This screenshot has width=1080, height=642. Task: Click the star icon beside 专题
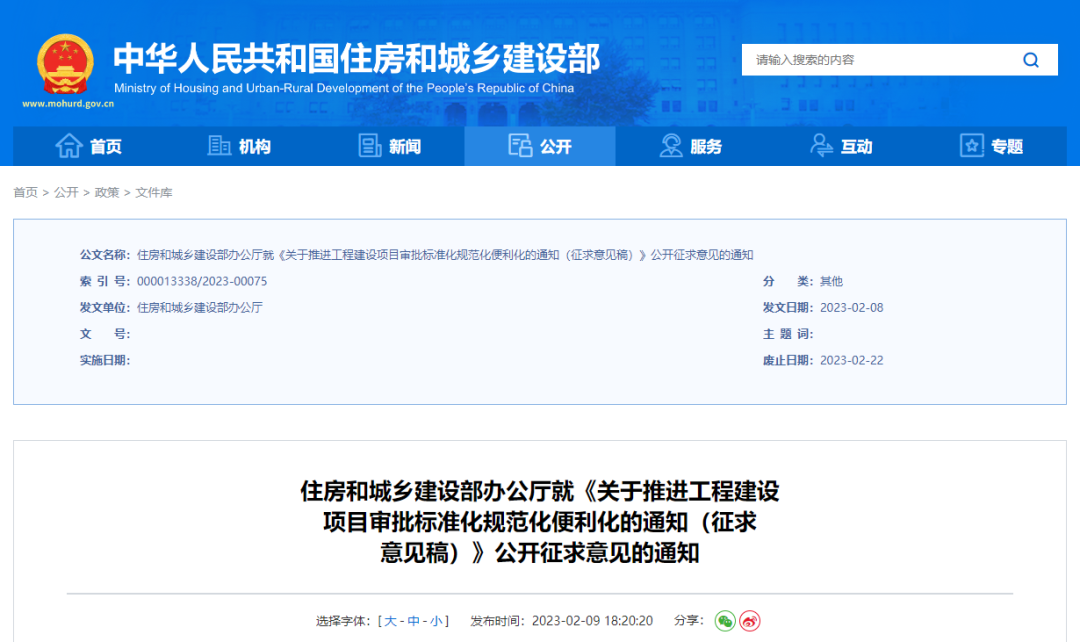coord(971,146)
